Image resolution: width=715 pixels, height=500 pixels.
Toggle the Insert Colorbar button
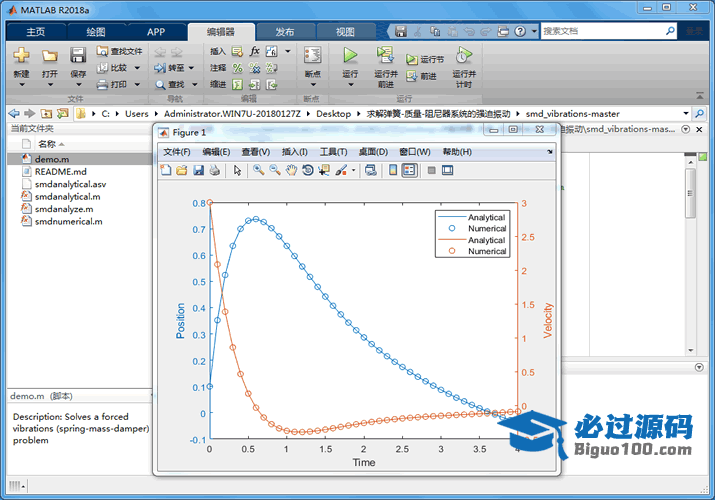(x=393, y=170)
